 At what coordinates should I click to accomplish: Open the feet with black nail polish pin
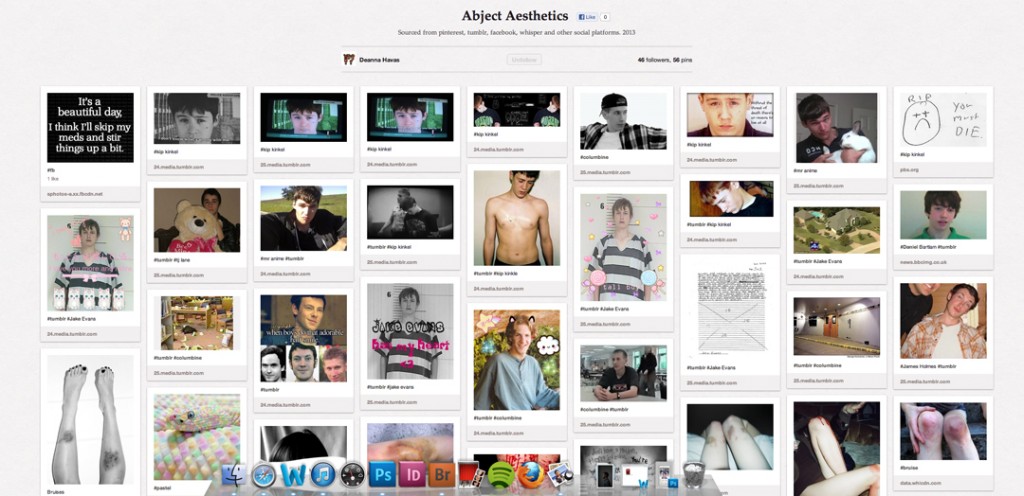click(90, 419)
